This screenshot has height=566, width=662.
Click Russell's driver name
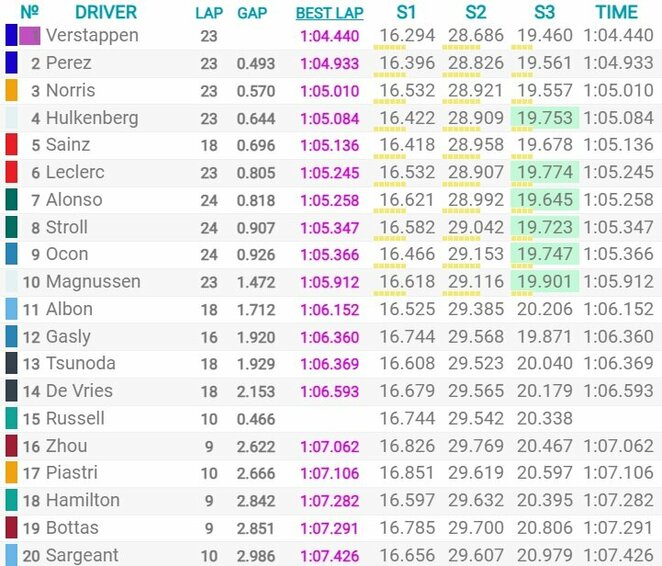75,418
